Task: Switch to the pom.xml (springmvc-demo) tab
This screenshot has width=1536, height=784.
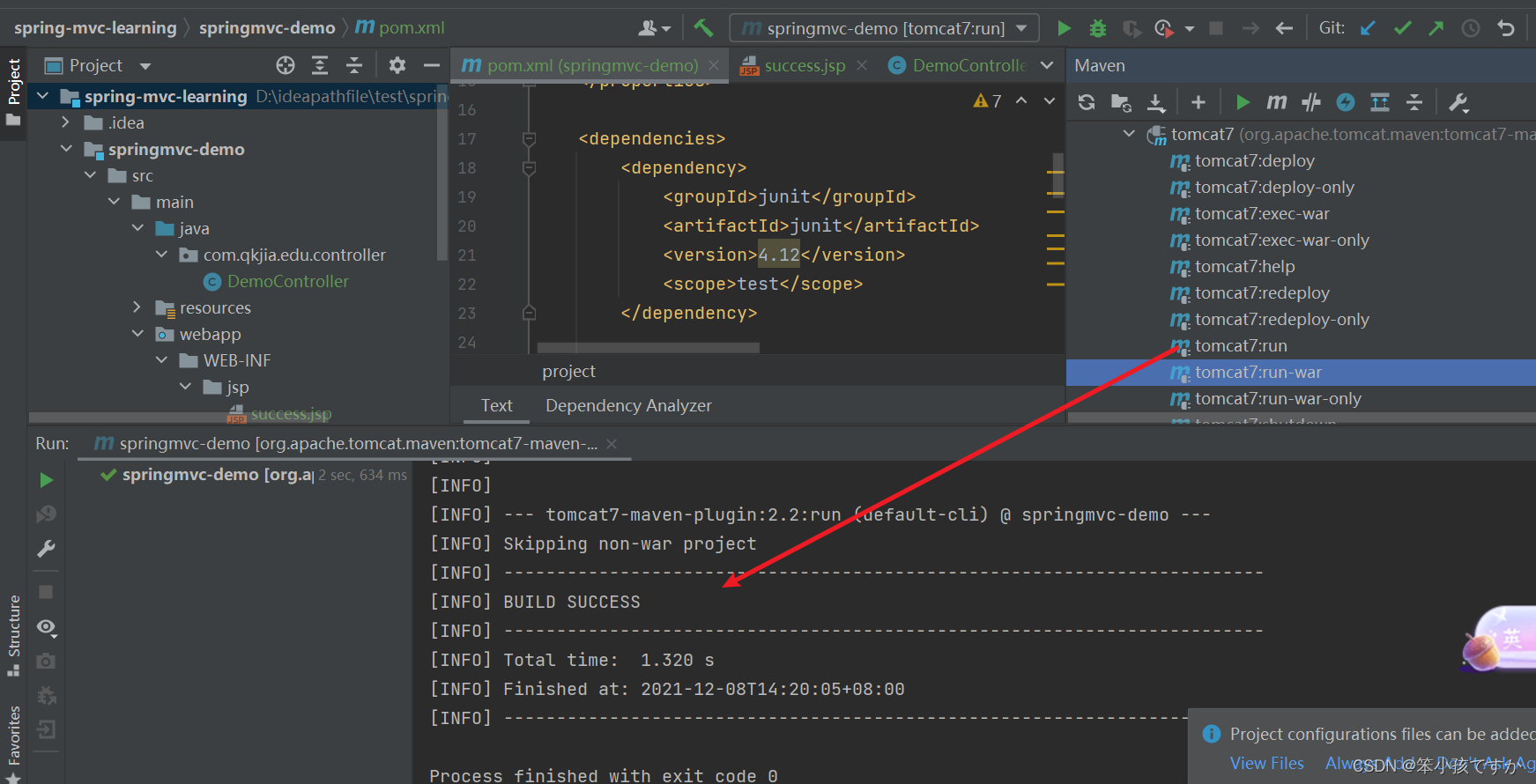Action: click(x=590, y=65)
